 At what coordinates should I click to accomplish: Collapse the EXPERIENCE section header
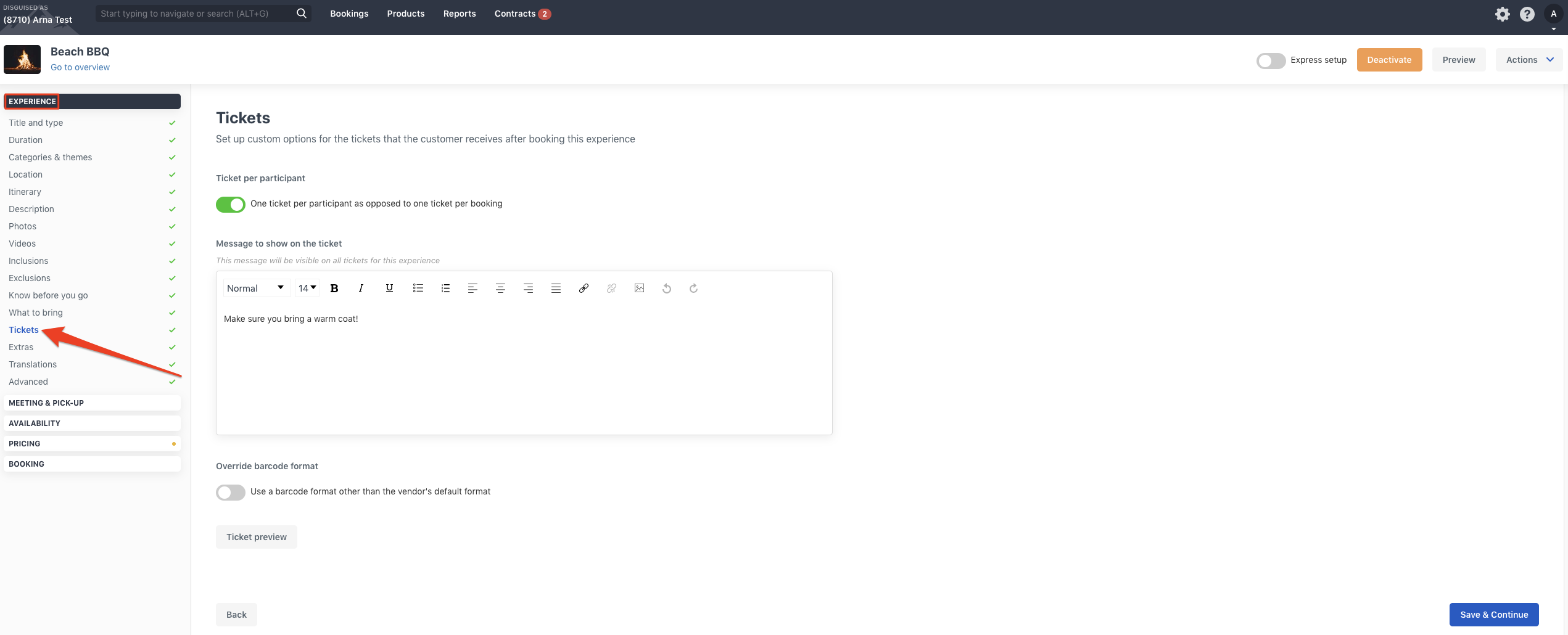[x=92, y=101]
